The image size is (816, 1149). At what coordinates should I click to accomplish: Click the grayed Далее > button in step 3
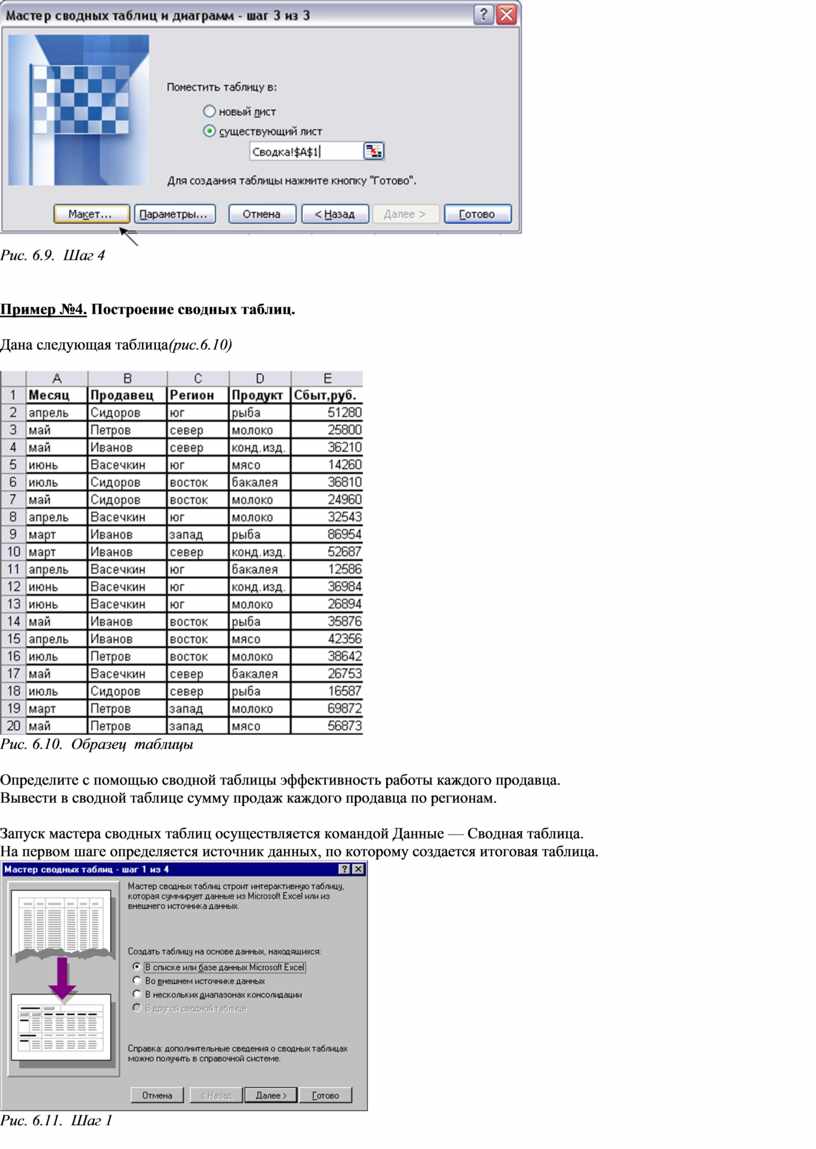[x=405, y=214]
